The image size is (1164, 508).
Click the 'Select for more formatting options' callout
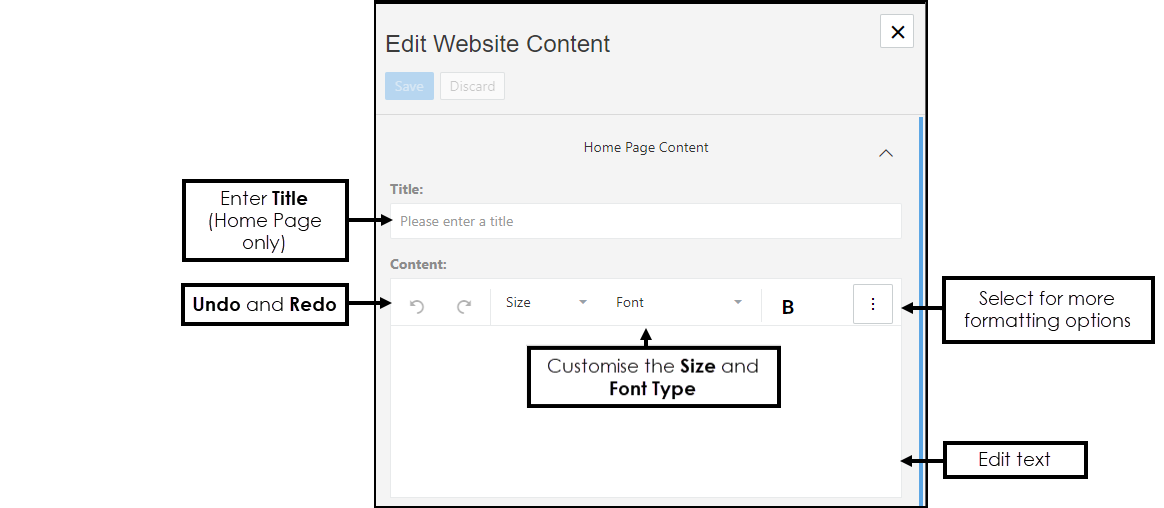1046,310
